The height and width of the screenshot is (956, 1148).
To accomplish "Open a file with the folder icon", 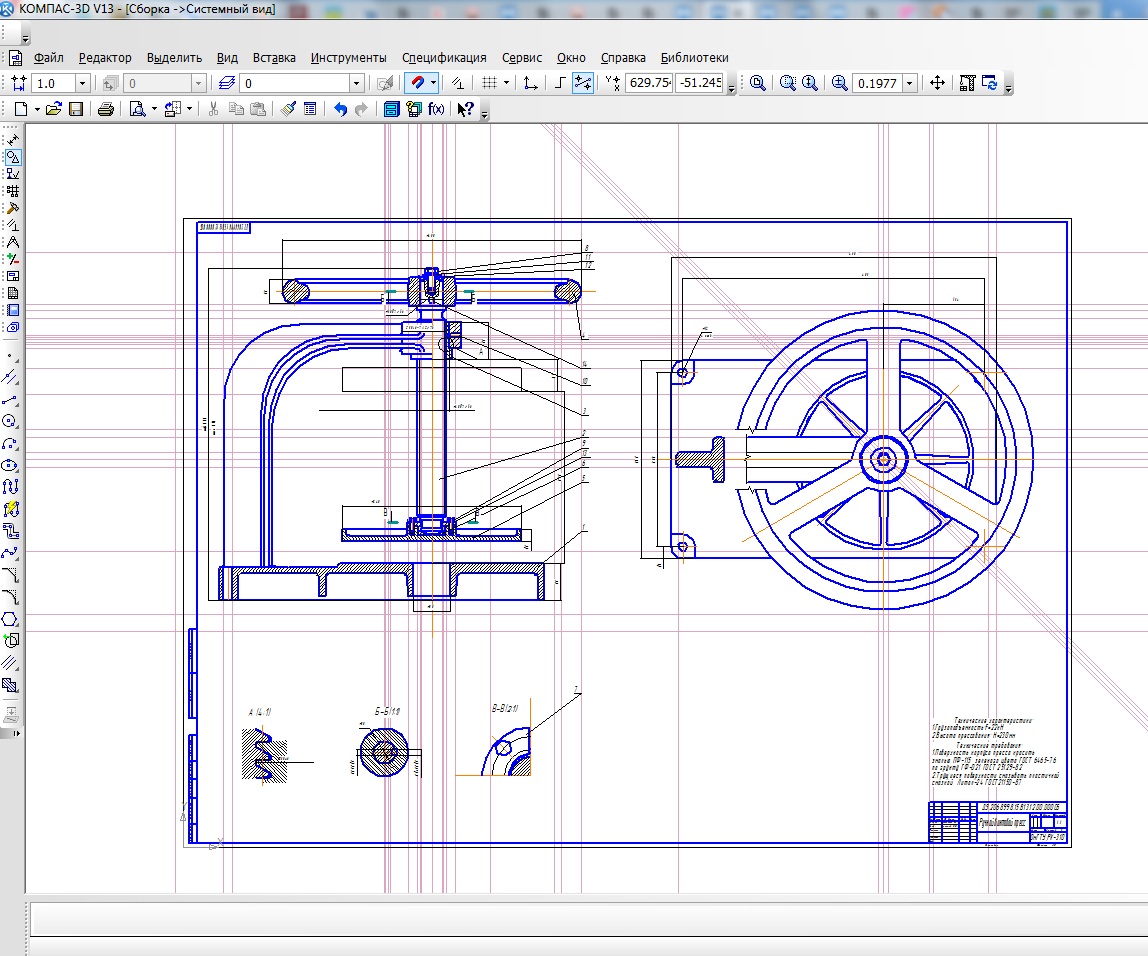I will (53, 109).
